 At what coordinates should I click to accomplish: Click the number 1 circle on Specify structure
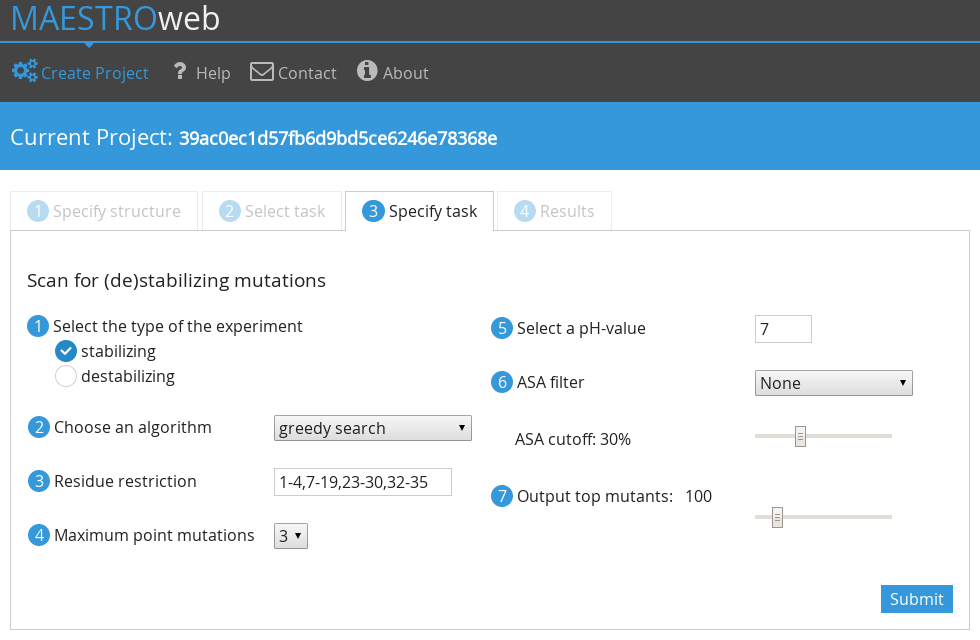tap(38, 211)
